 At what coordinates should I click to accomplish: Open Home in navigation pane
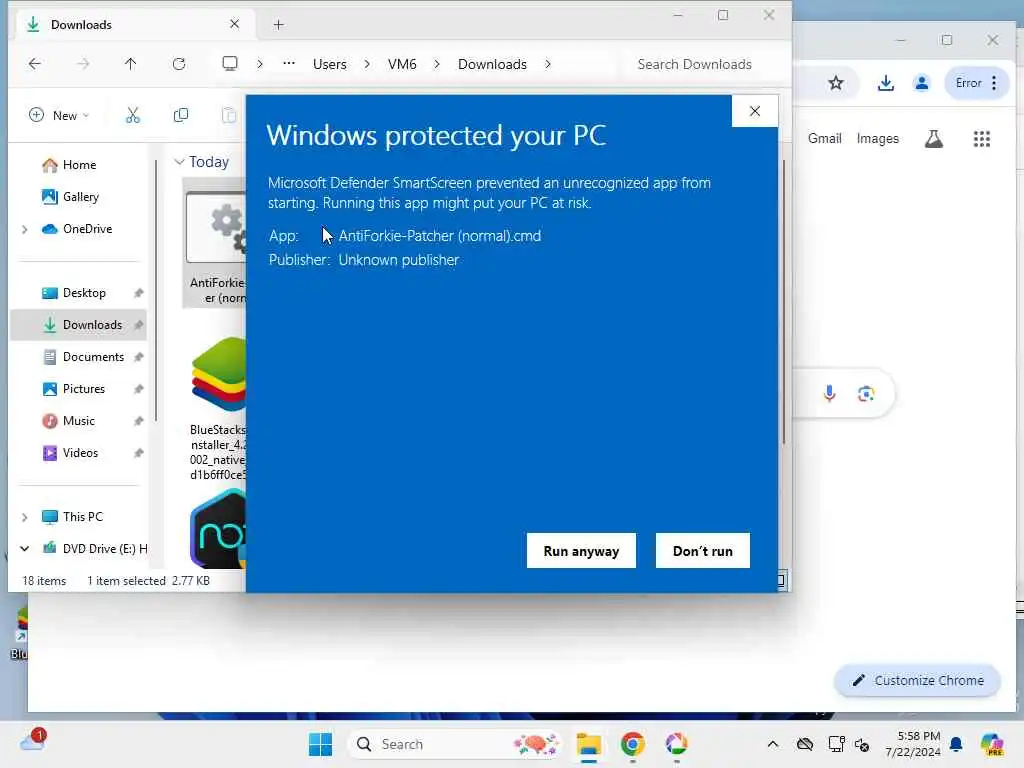(x=79, y=165)
